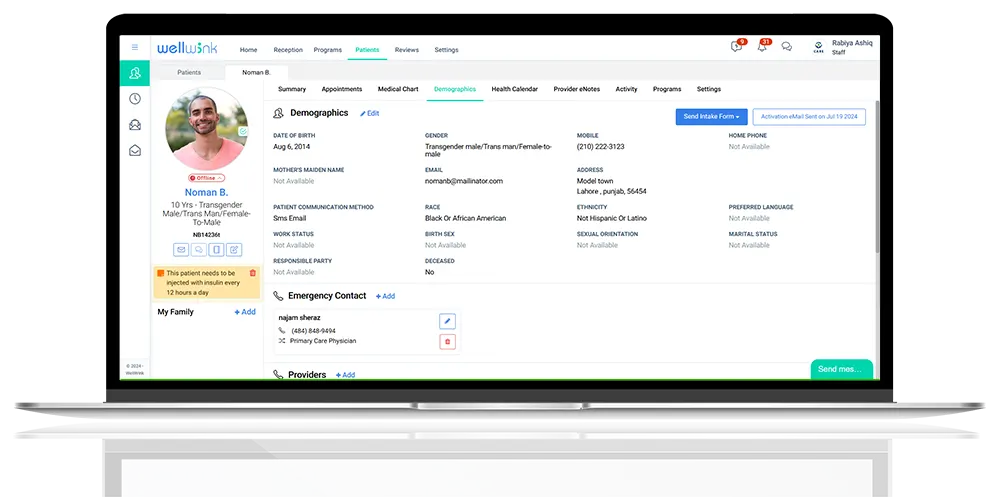The image size is (1000, 497).
Task: Click the Edit link beside Demographics
Action: point(370,114)
